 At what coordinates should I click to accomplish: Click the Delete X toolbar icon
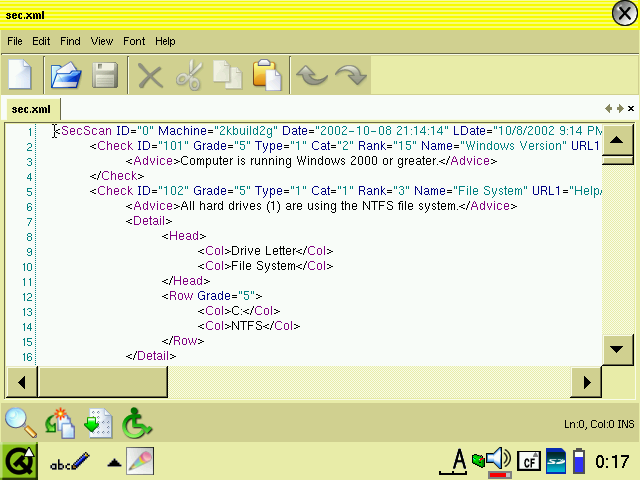click(150, 76)
